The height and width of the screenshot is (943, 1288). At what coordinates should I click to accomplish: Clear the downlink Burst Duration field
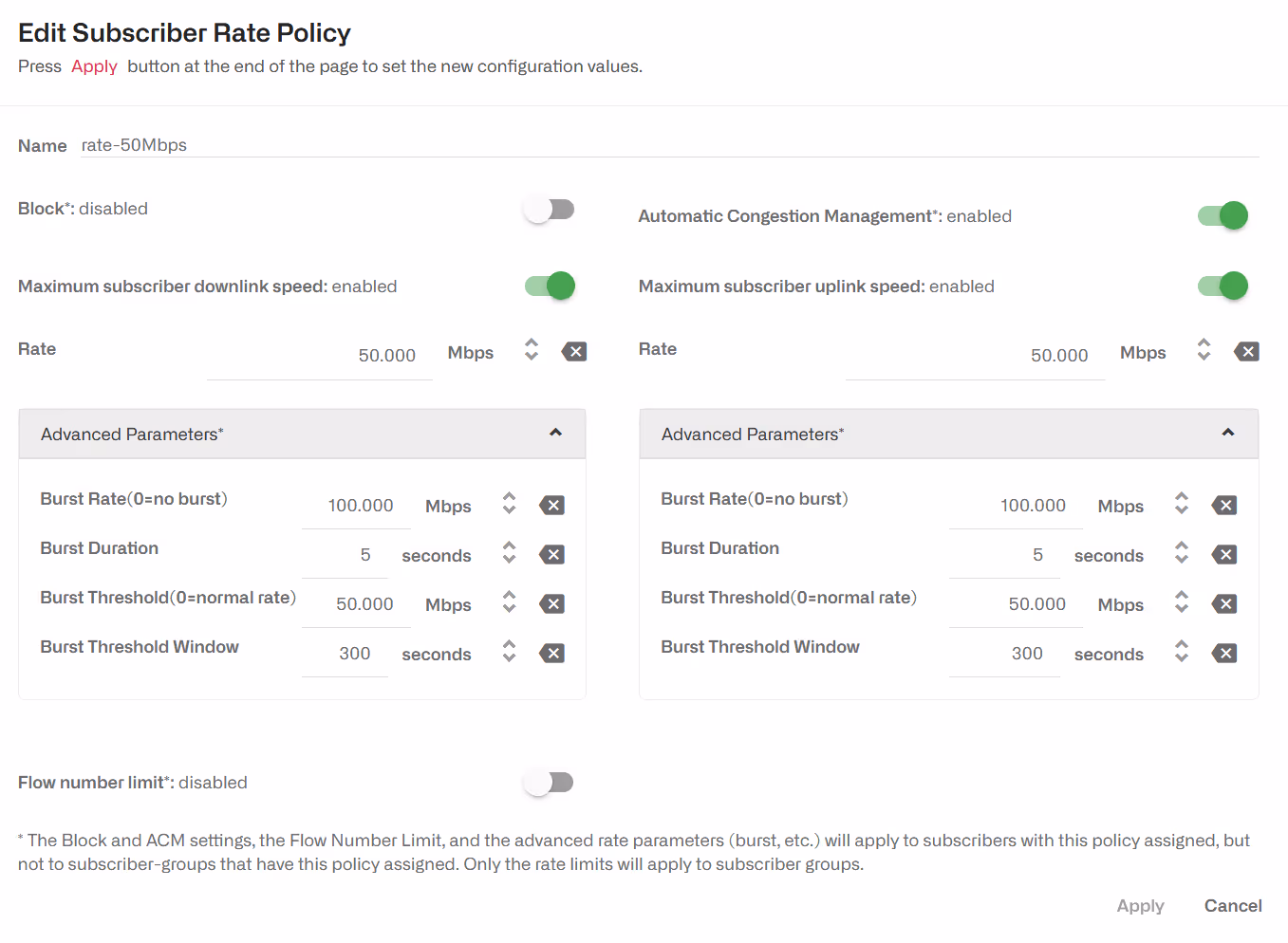(x=551, y=555)
